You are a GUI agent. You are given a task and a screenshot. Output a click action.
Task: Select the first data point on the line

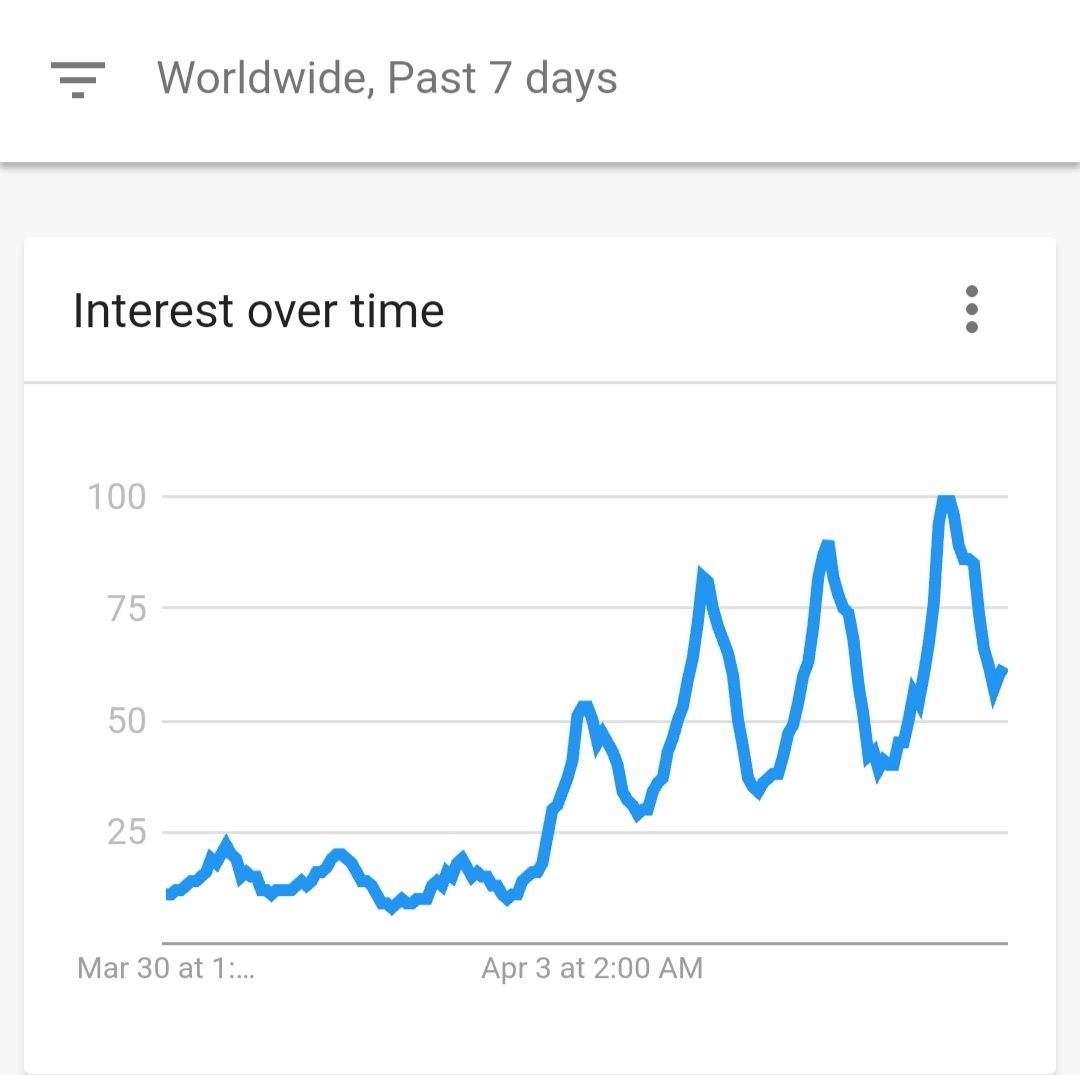pos(168,894)
